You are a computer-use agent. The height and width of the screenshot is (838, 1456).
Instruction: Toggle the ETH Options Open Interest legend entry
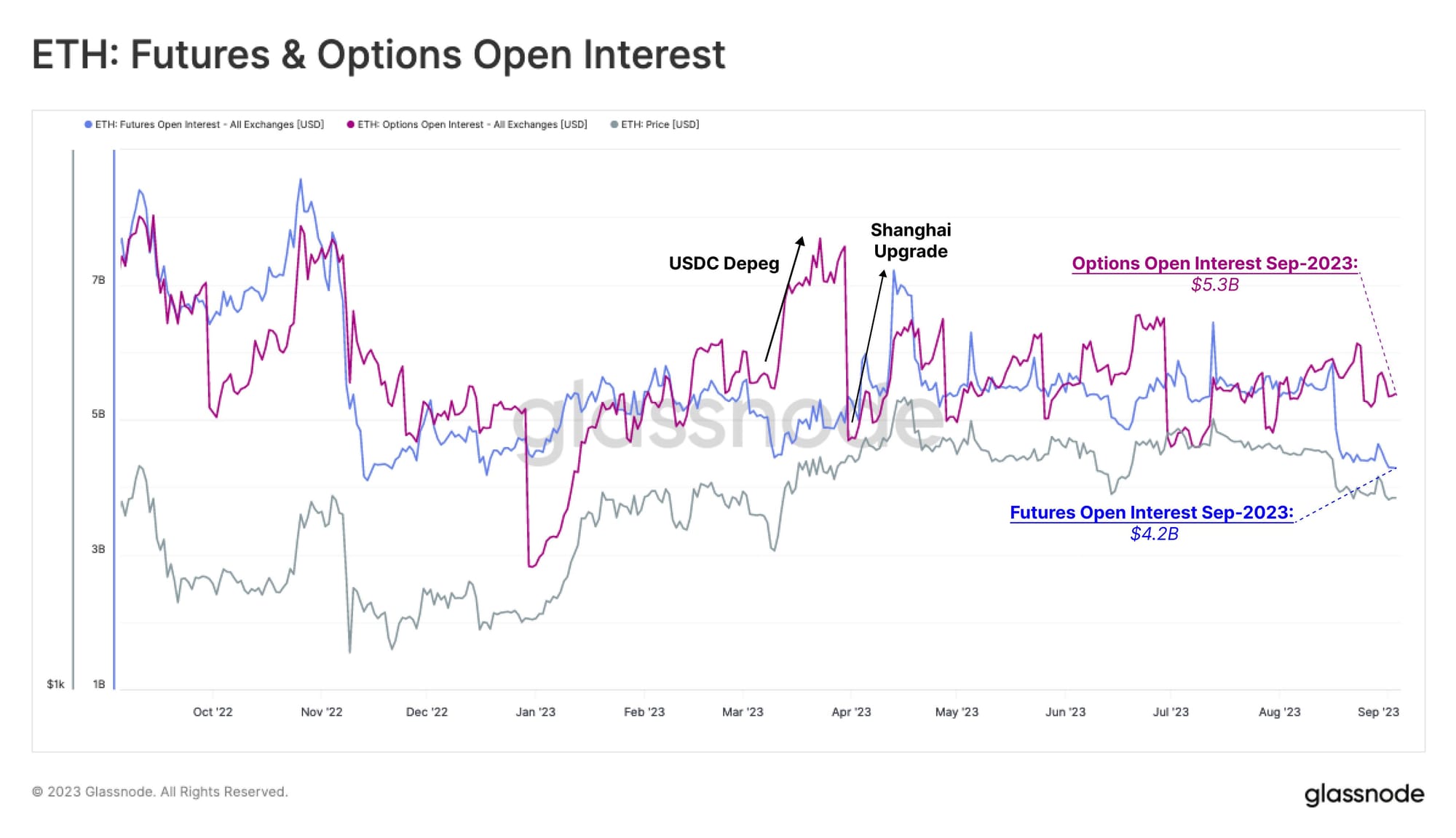click(467, 124)
